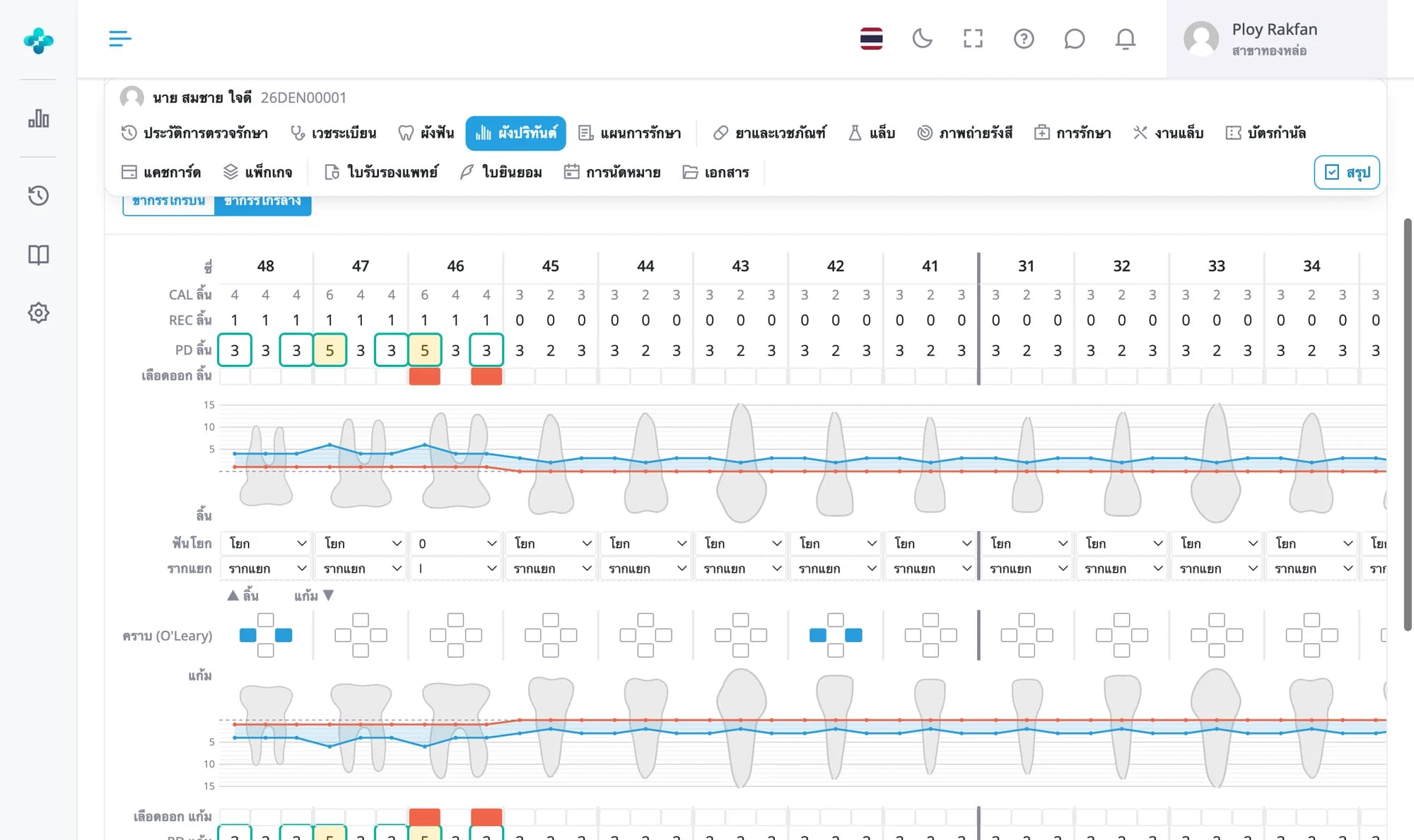Screen dimensions: 1414x840
Task: Open ฟันโยก dropdown for tooth 48
Action: pos(266,543)
